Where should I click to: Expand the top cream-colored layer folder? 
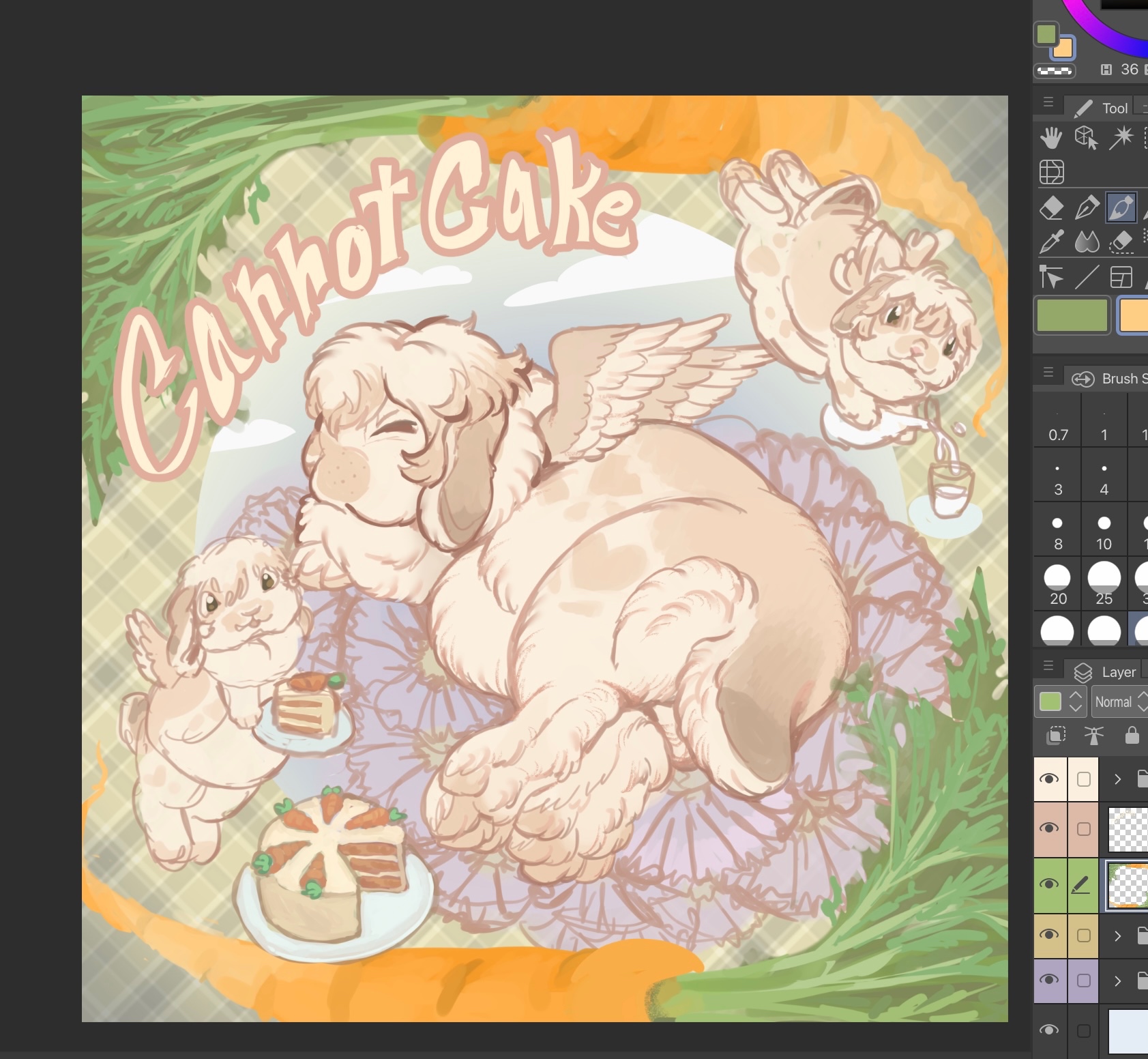tap(1117, 779)
